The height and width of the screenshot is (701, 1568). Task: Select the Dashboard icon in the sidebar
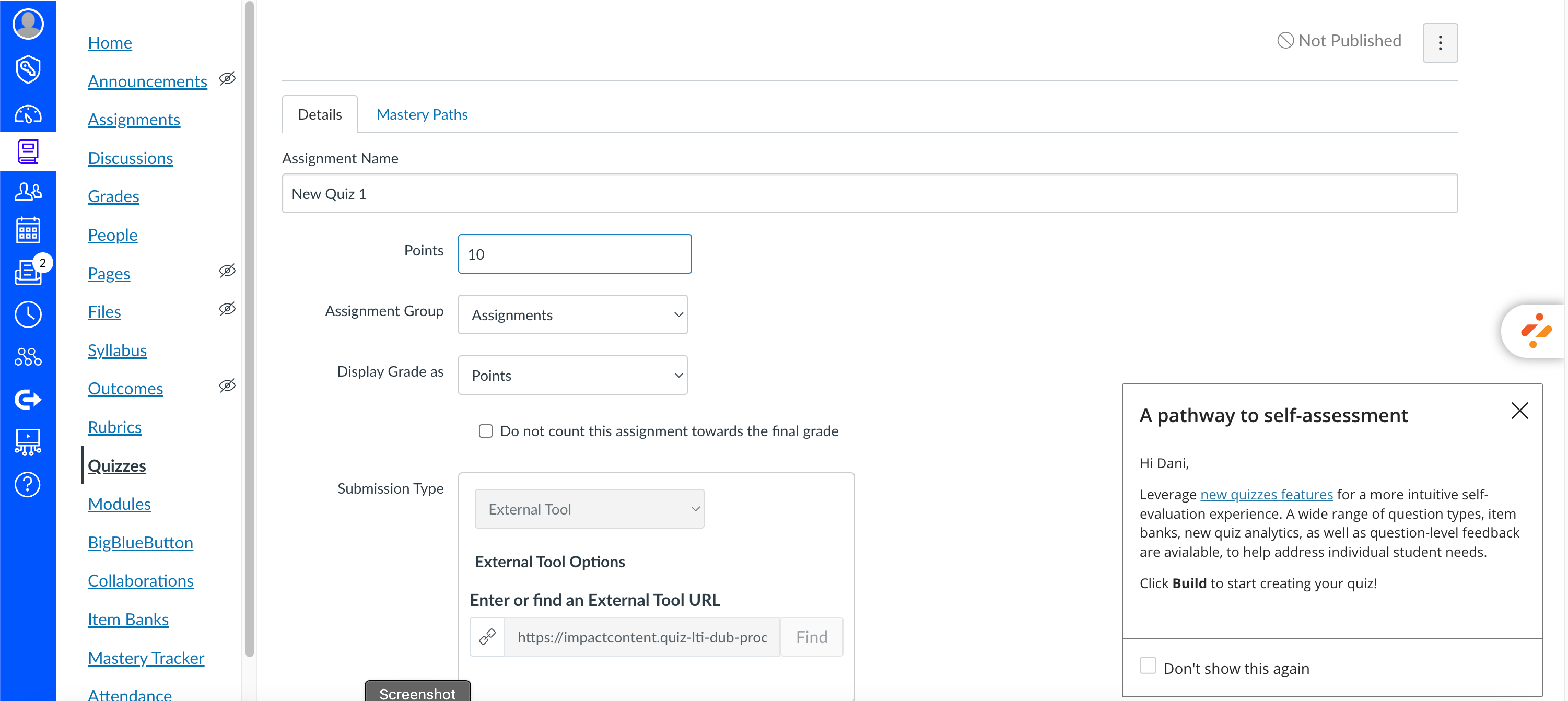pyautogui.click(x=28, y=113)
